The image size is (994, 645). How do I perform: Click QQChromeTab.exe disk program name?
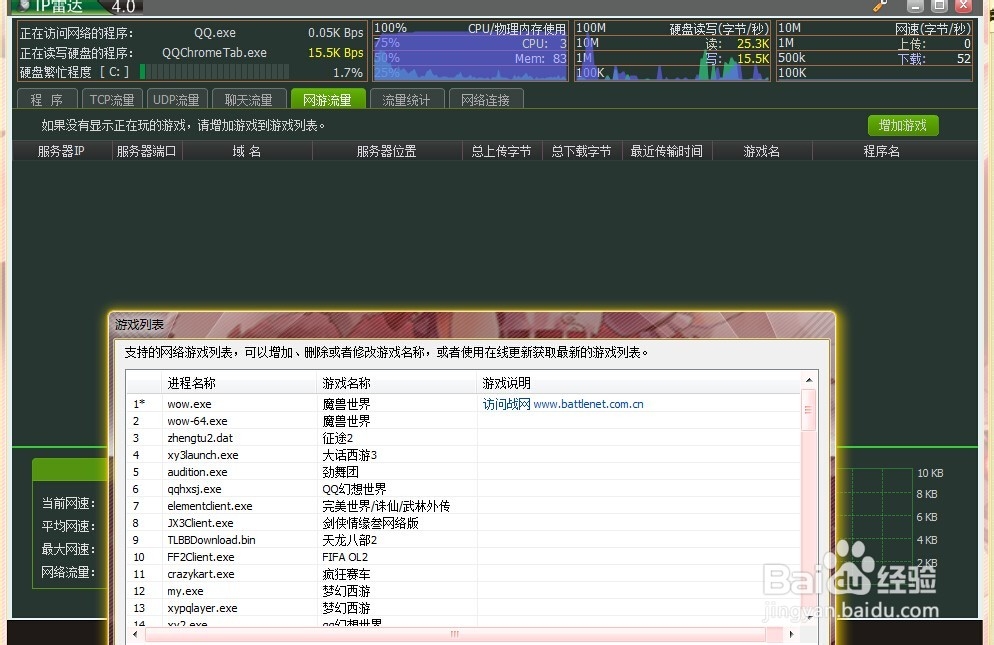pyautogui.click(x=214, y=53)
